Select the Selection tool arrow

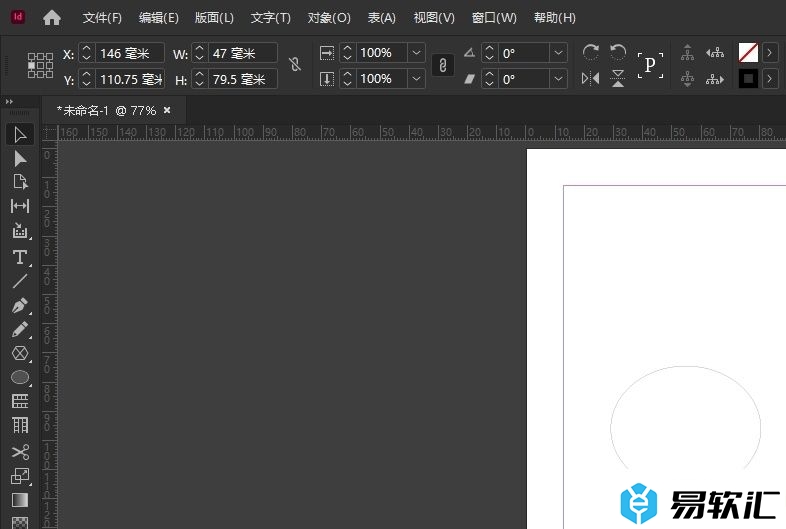click(20, 135)
